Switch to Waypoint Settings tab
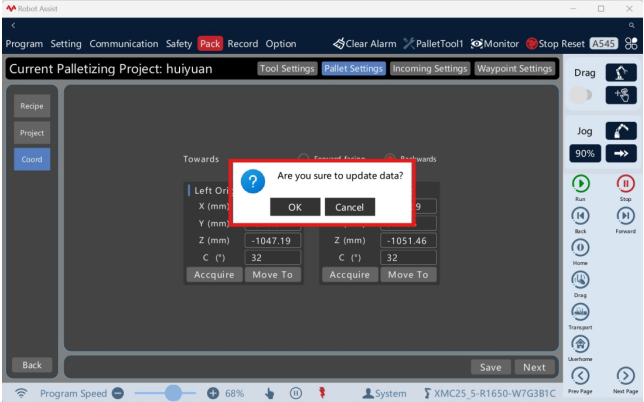This screenshot has height=402, width=644. pos(515,69)
